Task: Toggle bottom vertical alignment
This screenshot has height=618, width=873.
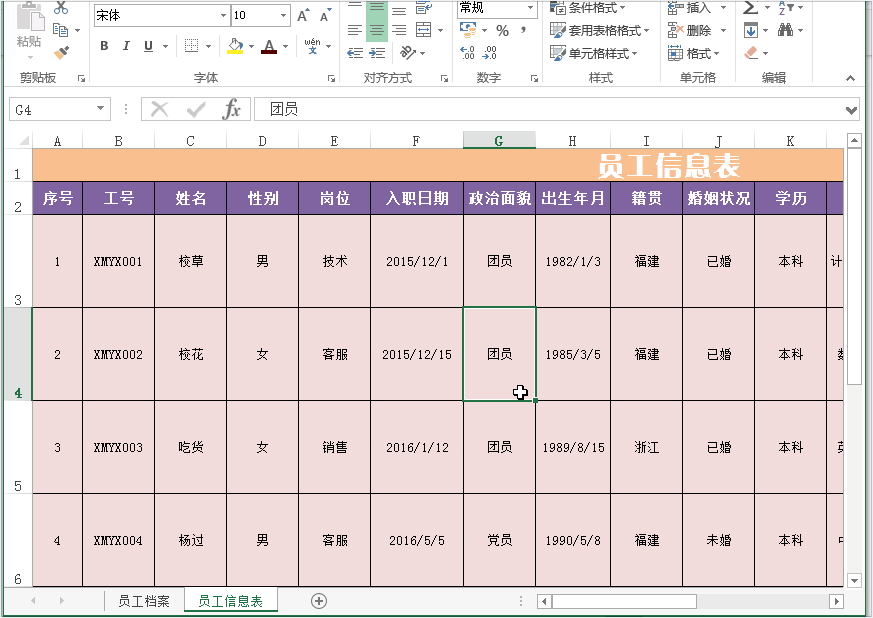Action: pyautogui.click(x=399, y=10)
